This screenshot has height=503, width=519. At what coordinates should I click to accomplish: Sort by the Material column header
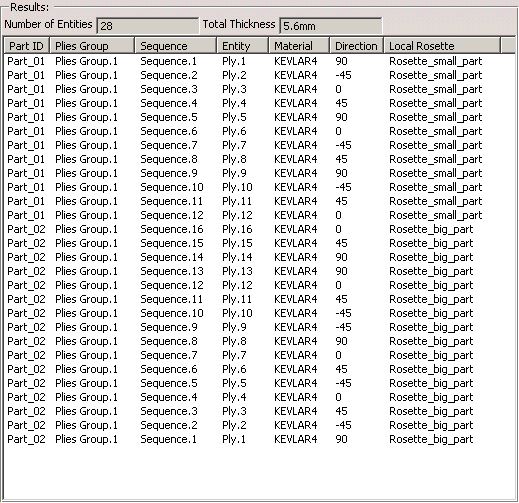[299, 46]
